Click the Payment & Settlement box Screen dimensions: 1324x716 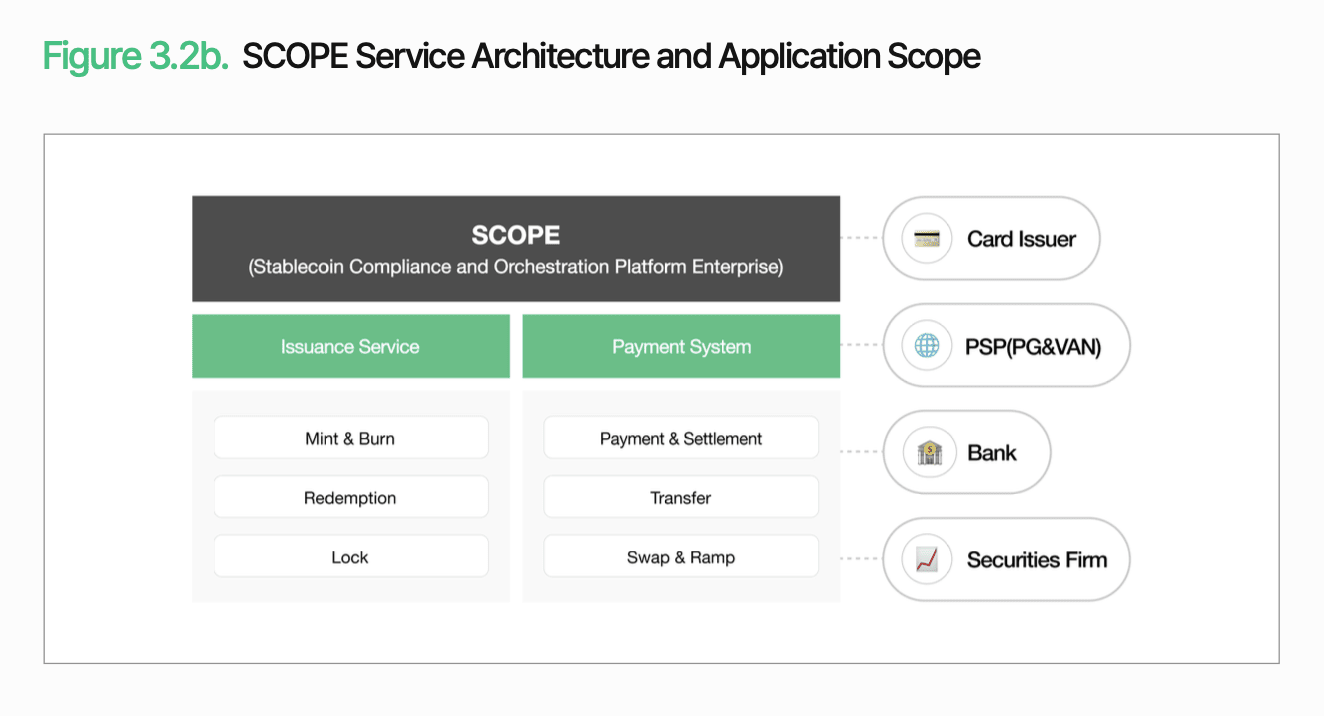tap(681, 438)
